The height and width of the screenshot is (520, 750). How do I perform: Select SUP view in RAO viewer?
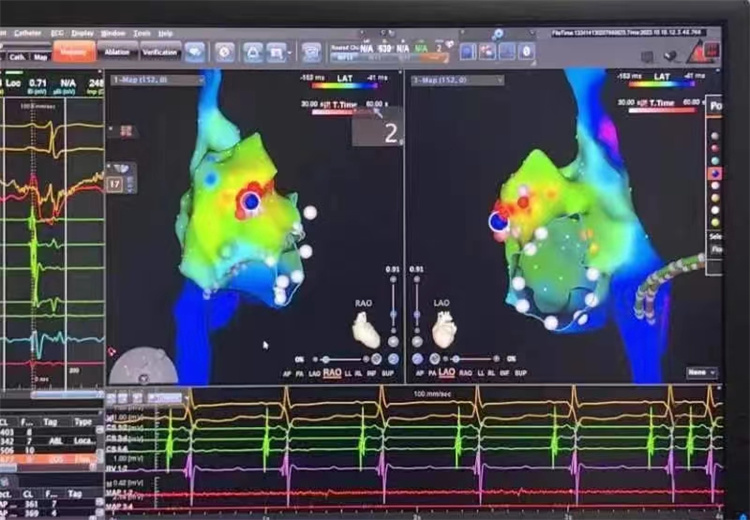point(387,373)
